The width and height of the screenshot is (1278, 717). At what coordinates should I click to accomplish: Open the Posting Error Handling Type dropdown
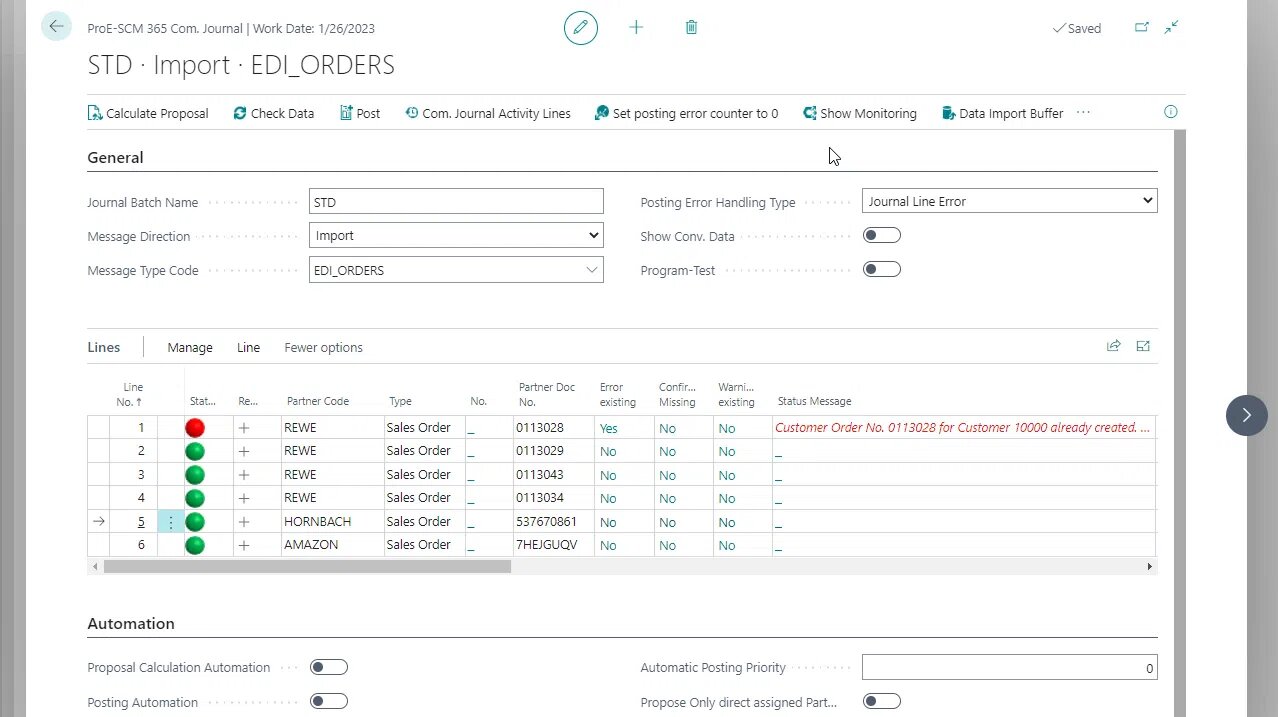point(1009,201)
